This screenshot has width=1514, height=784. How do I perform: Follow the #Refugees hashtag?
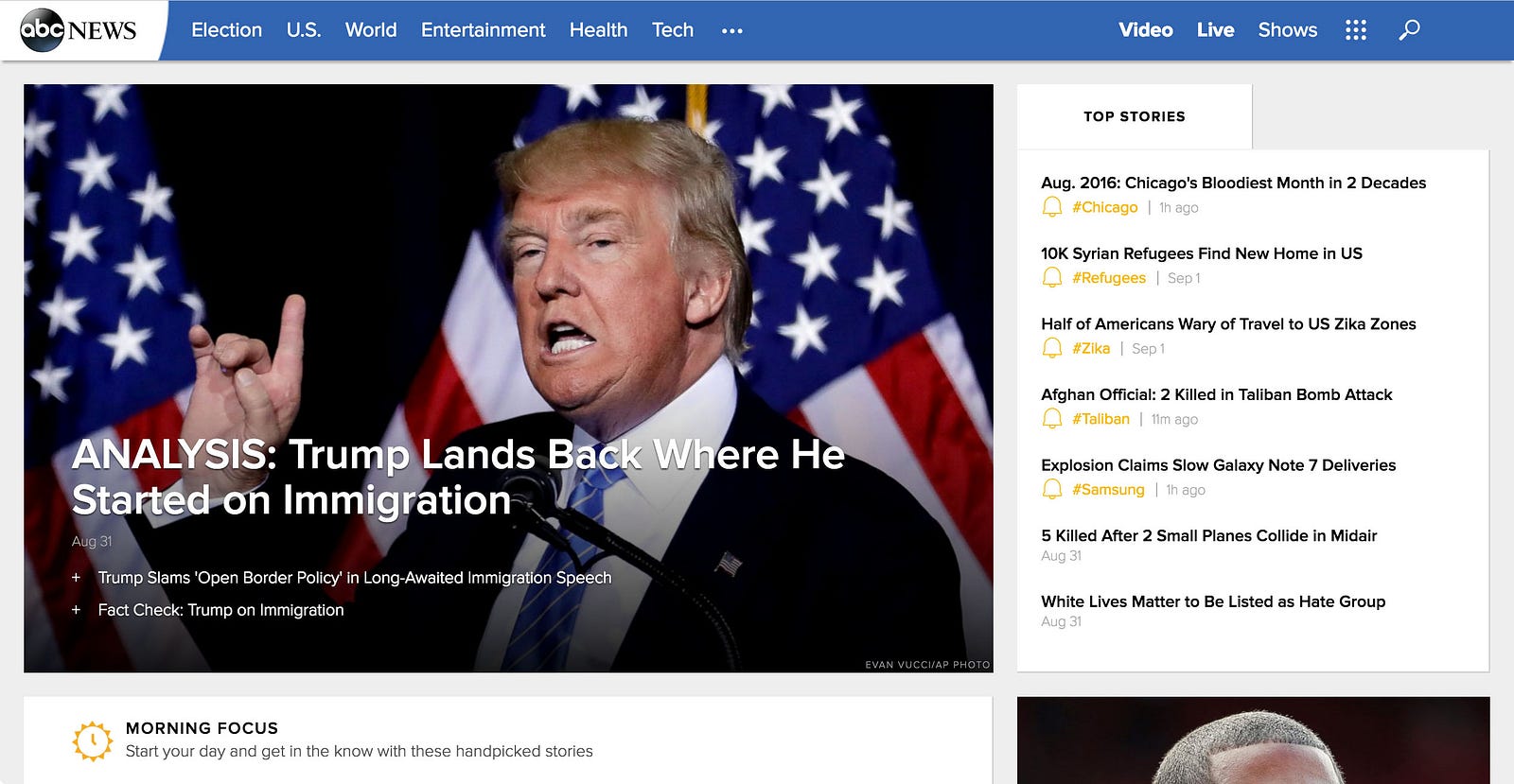click(1109, 278)
